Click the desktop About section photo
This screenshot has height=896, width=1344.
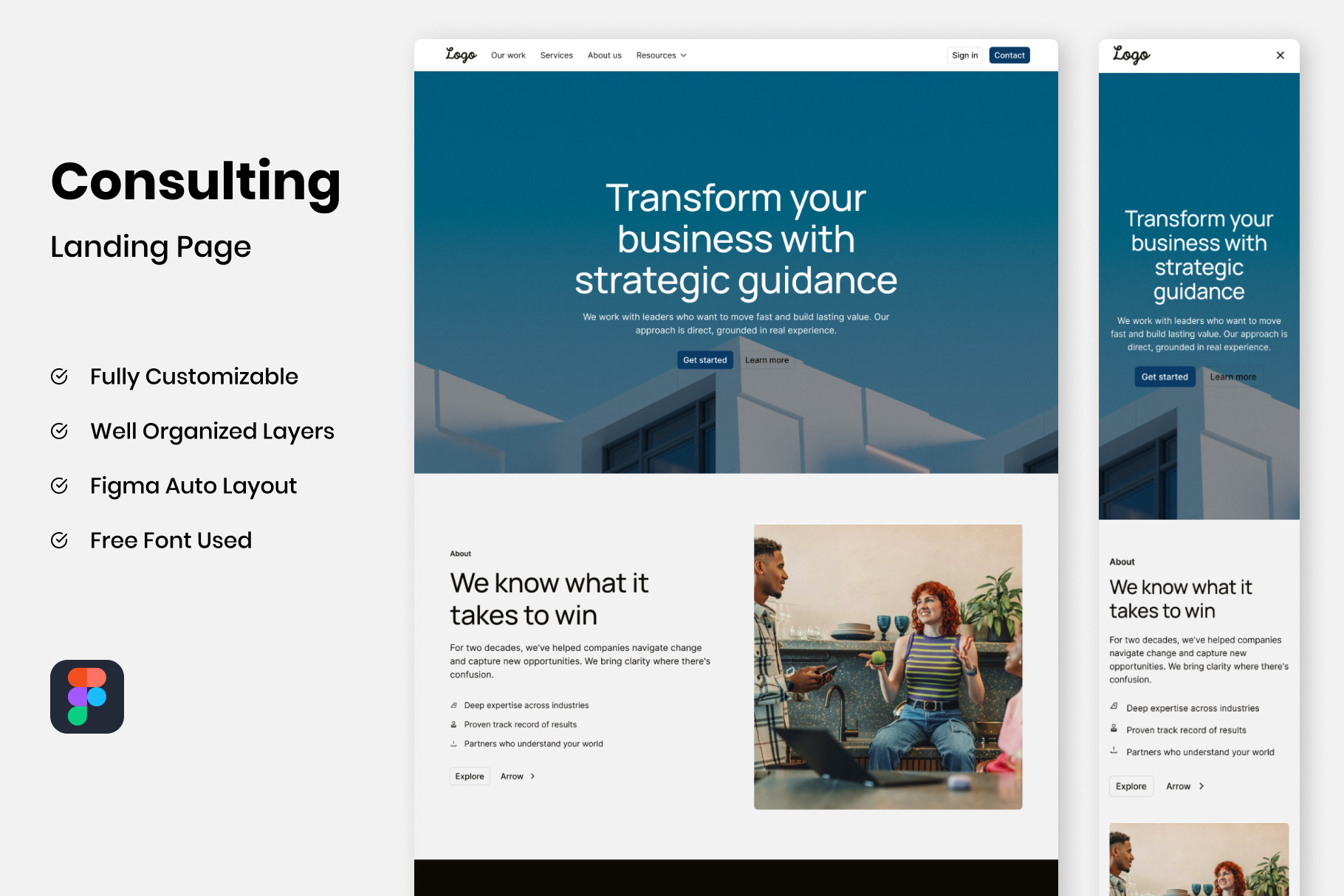(888, 666)
